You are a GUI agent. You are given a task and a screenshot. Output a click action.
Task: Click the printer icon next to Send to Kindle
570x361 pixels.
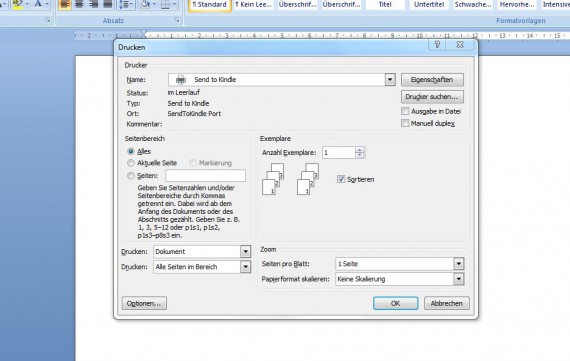[x=181, y=80]
